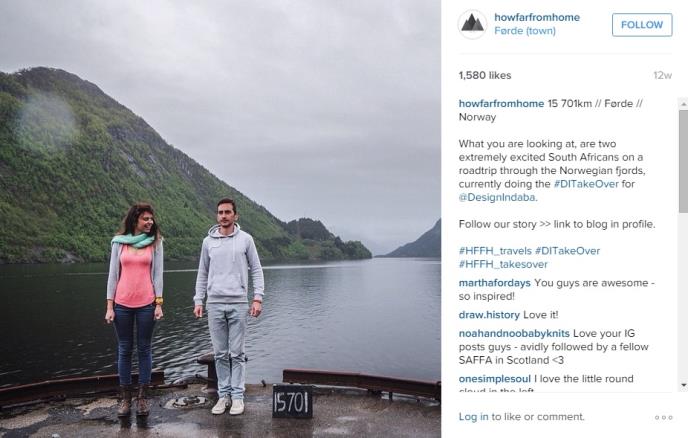Click the scrollbar down arrow
The height and width of the screenshot is (438, 688).
(x=683, y=385)
